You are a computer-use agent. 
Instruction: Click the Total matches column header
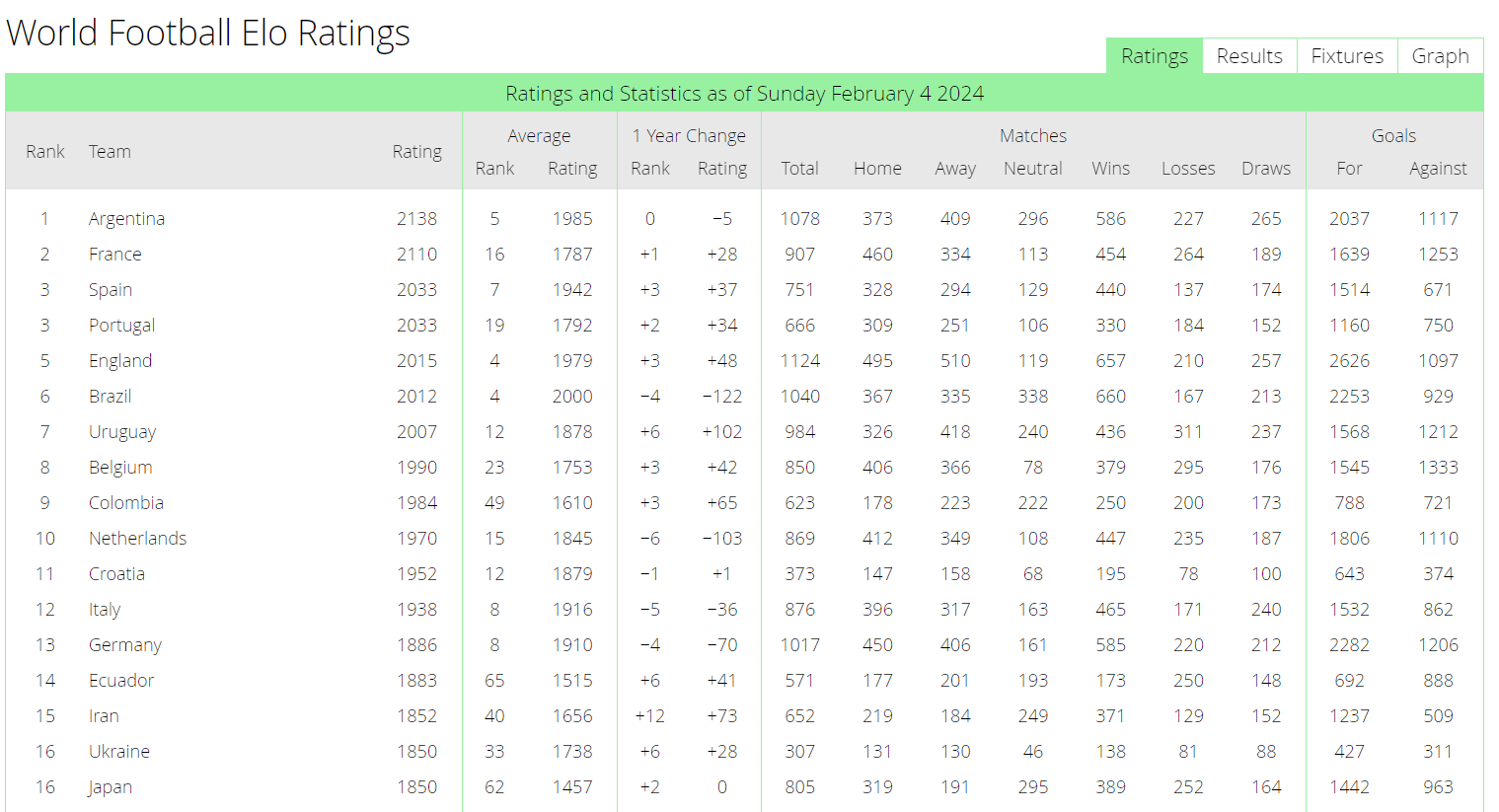click(799, 169)
